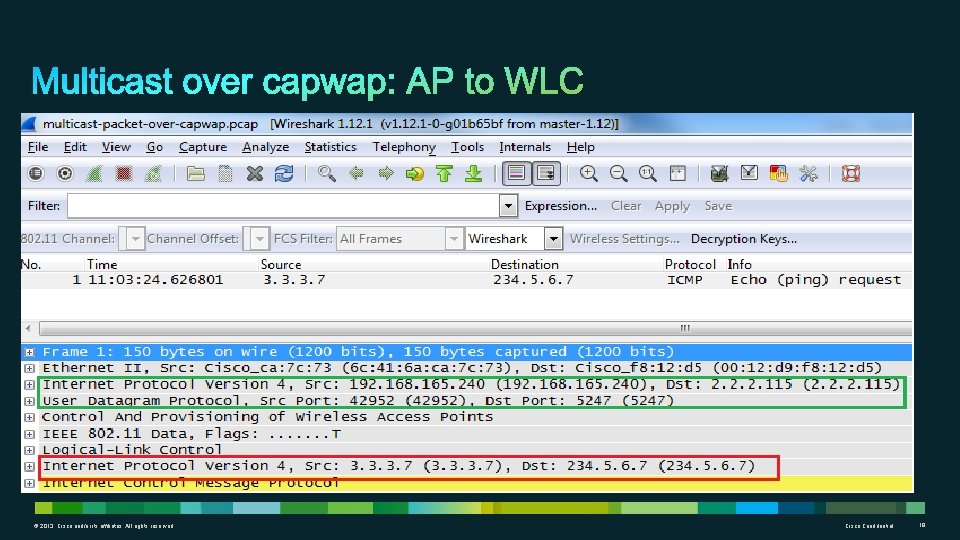Close this capture file X icon
The height and width of the screenshot is (540, 960).
point(255,174)
